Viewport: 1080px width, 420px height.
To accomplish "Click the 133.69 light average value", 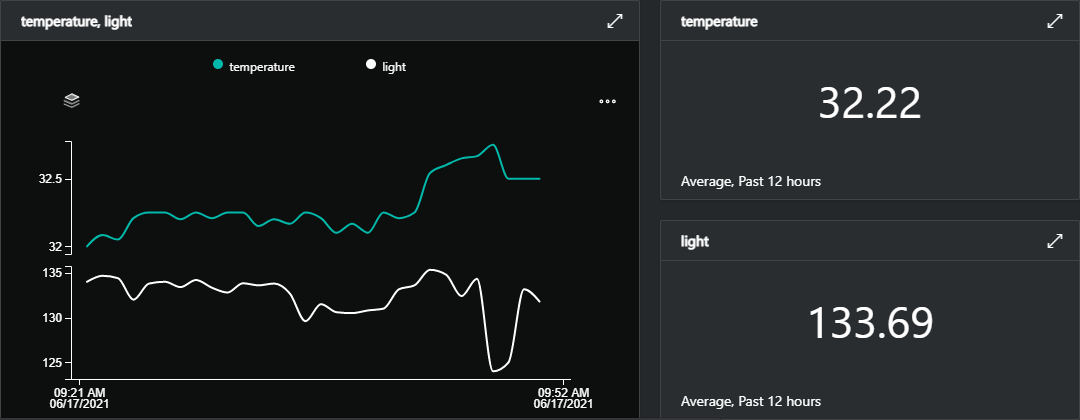I will (869, 322).
